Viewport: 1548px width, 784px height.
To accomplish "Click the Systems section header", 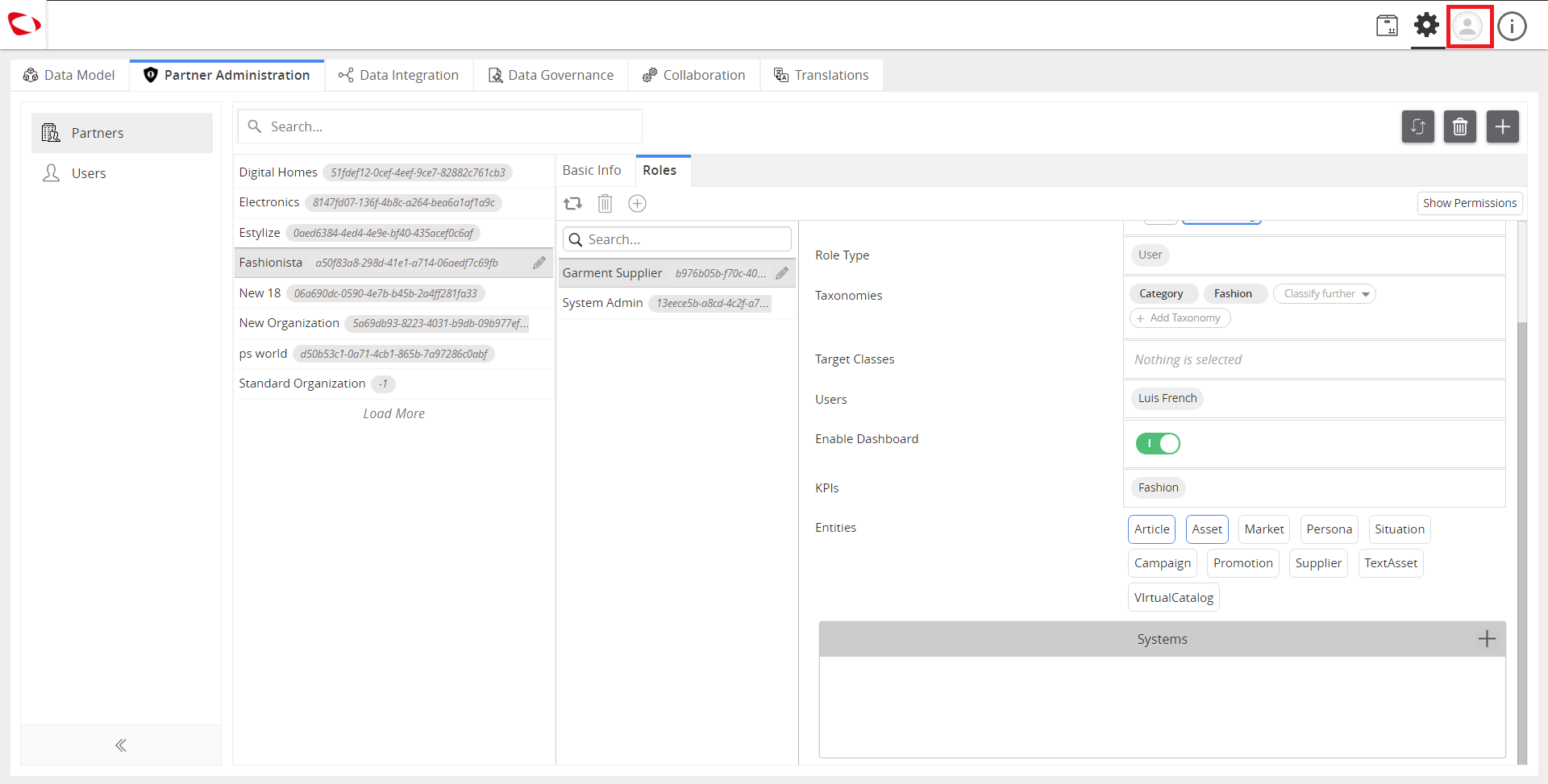I will coord(1162,639).
